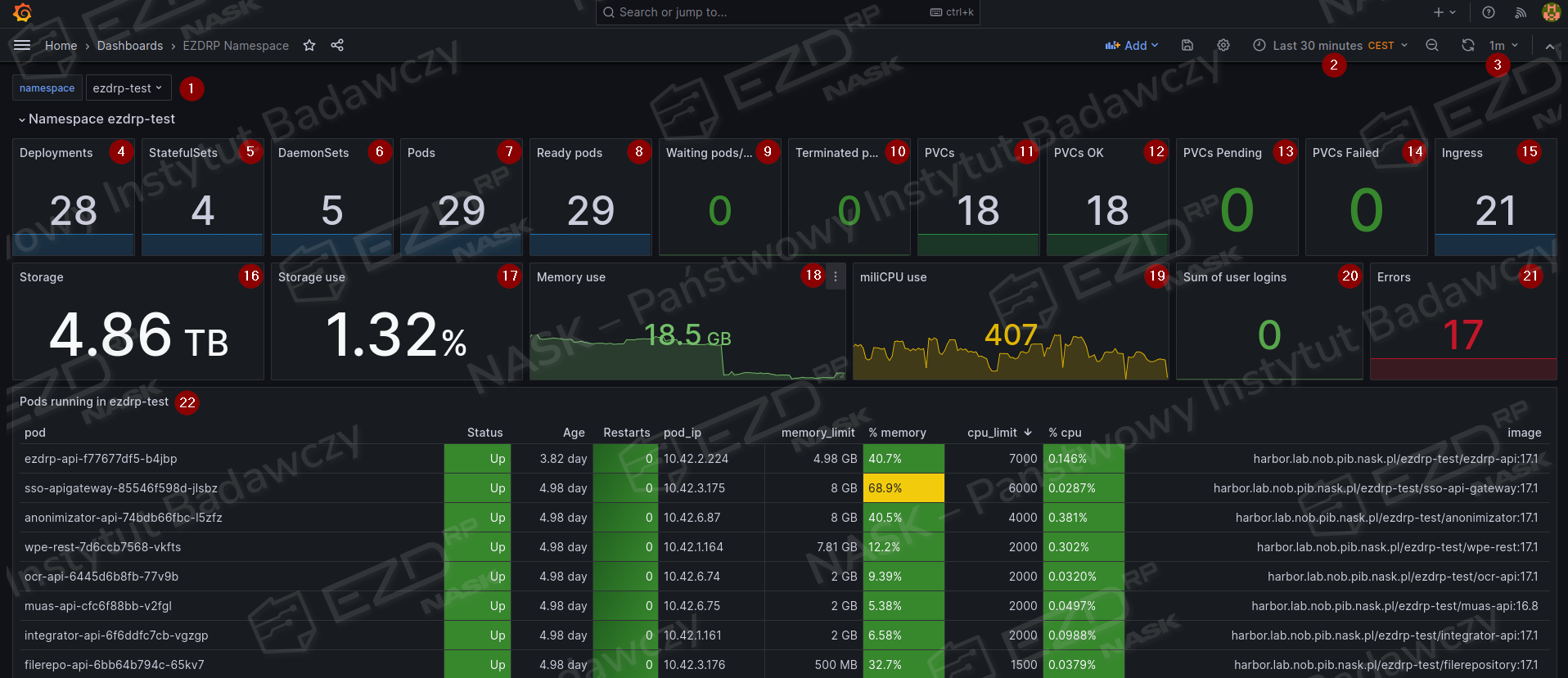Open the news RSS feed icon

tap(1521, 12)
